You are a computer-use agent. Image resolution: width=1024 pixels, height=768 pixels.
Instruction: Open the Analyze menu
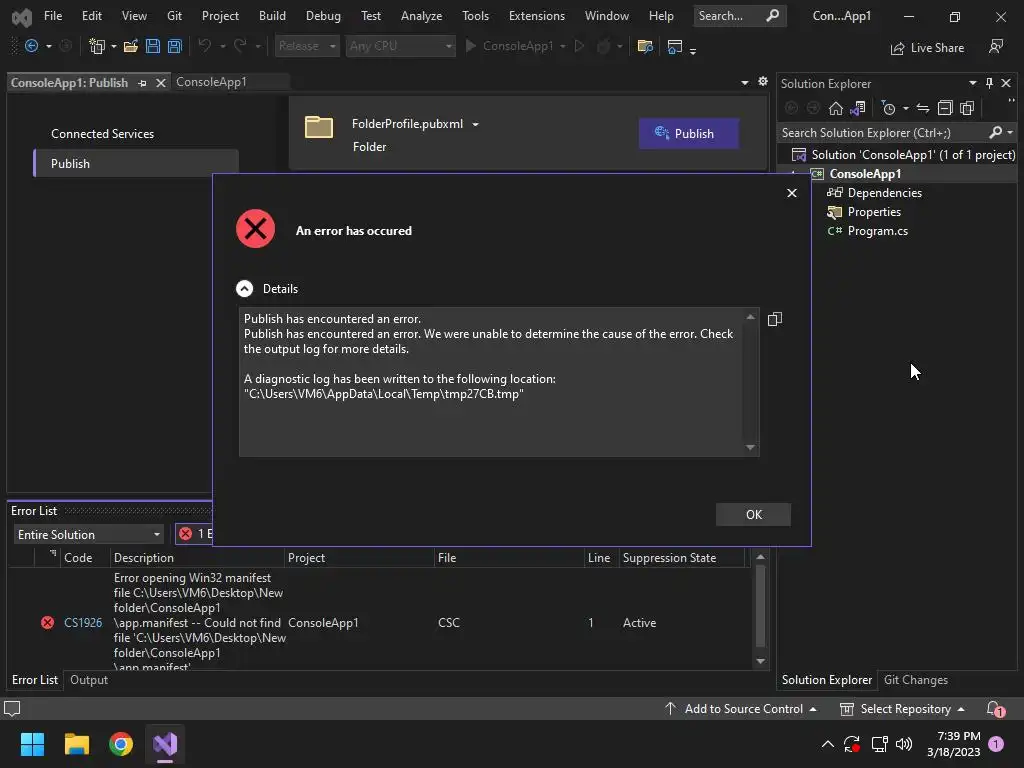tap(421, 16)
